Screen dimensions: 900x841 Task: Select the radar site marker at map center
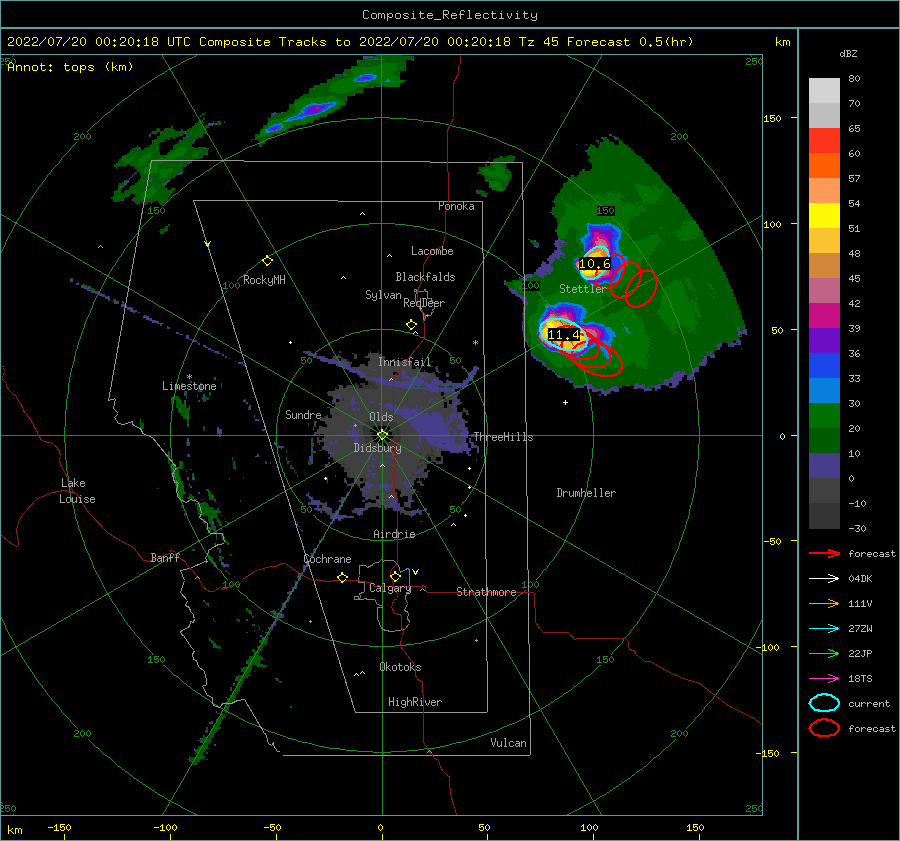pos(382,435)
